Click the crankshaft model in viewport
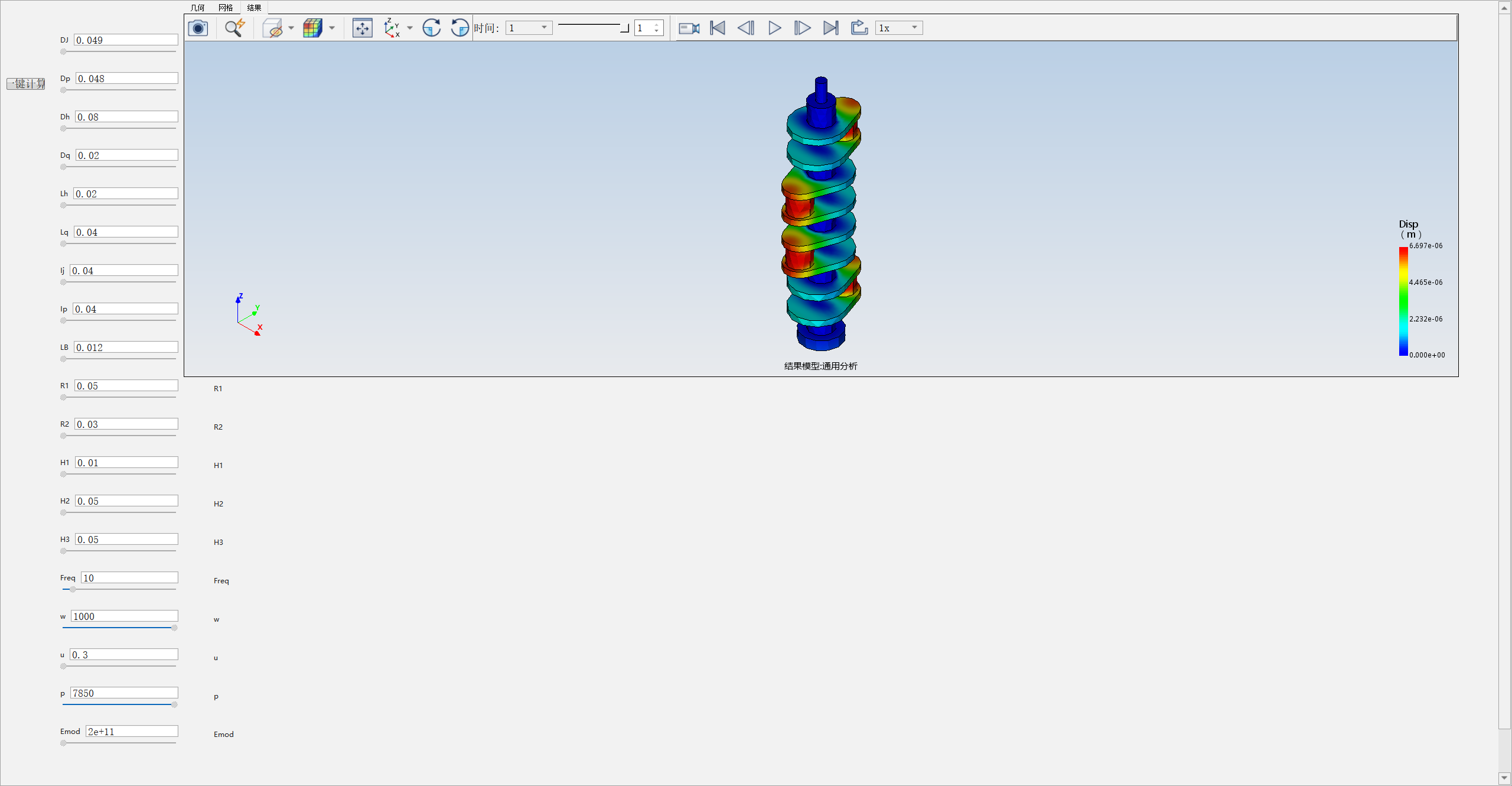Image resolution: width=1512 pixels, height=786 pixels. pos(821,213)
